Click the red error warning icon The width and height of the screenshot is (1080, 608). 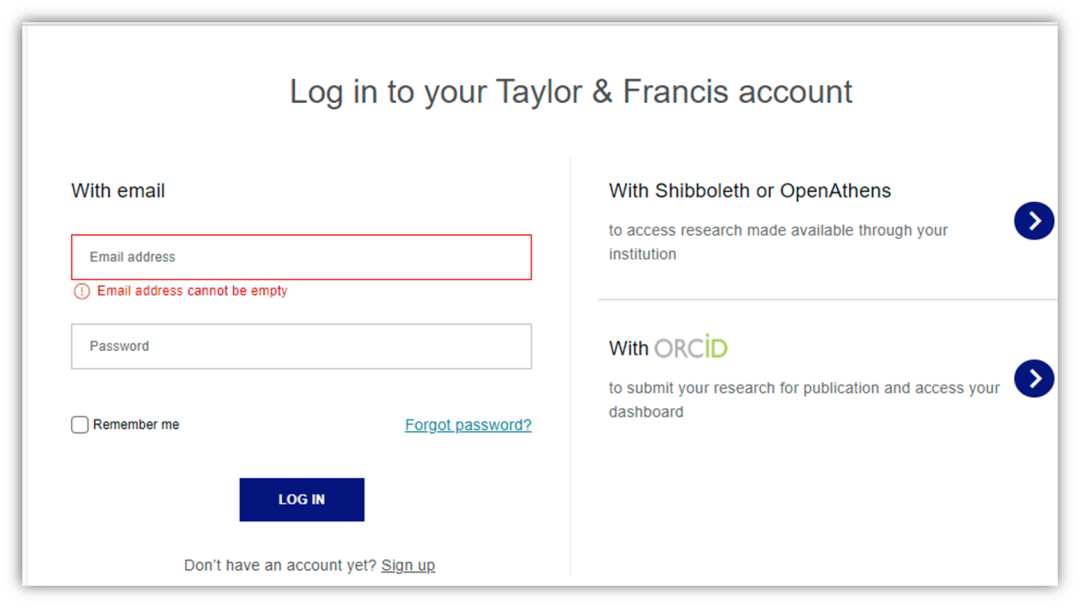[82, 291]
